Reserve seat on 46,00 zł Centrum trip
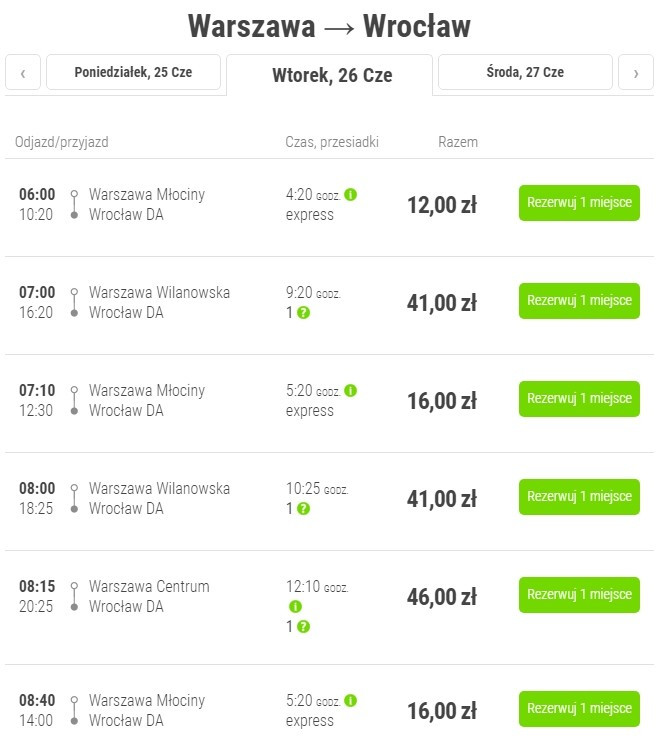 coord(579,595)
